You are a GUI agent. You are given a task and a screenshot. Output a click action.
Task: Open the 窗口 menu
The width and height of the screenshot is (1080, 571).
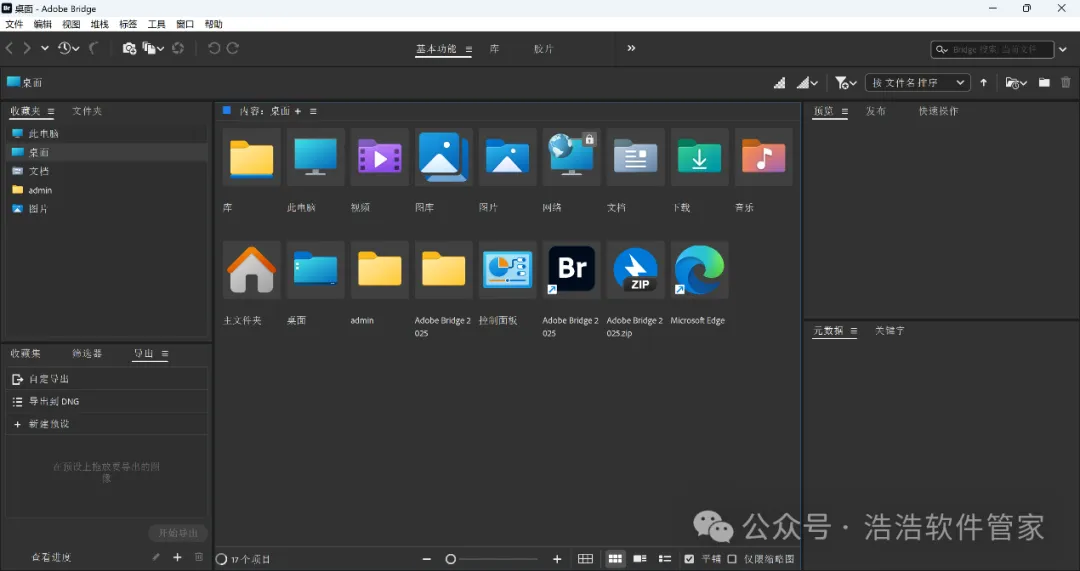185,24
